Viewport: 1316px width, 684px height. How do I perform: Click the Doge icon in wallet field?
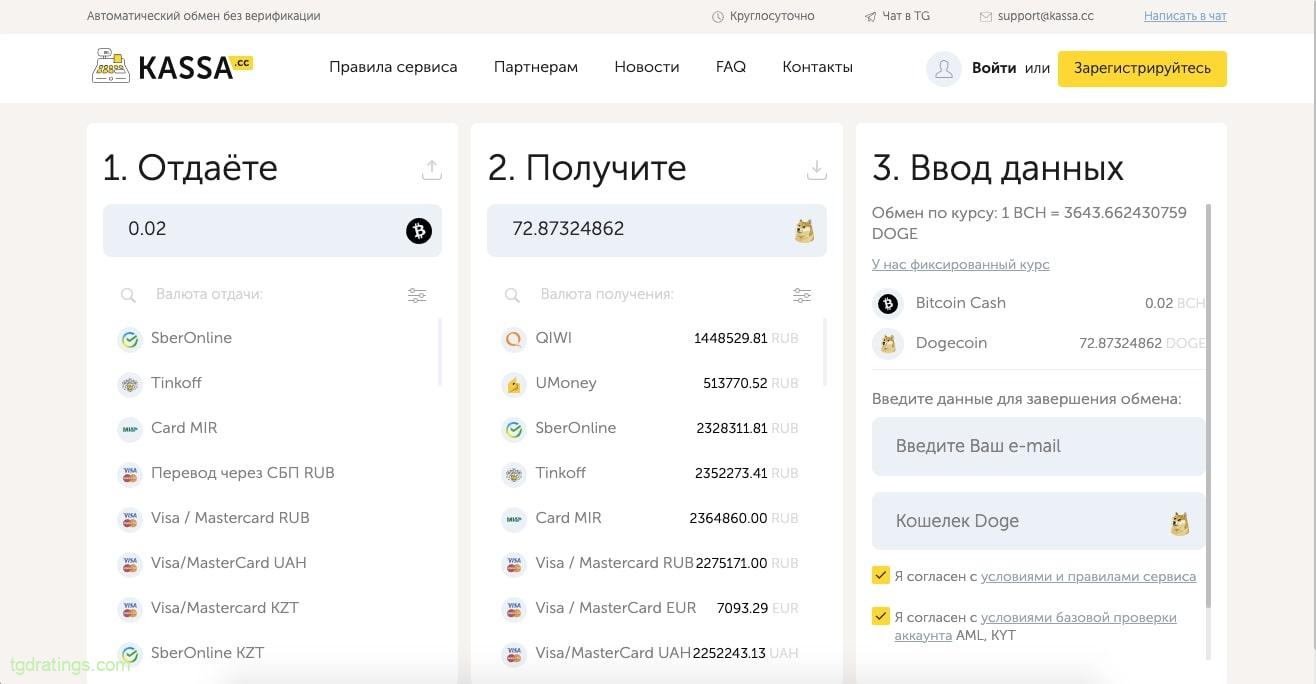[1180, 522]
